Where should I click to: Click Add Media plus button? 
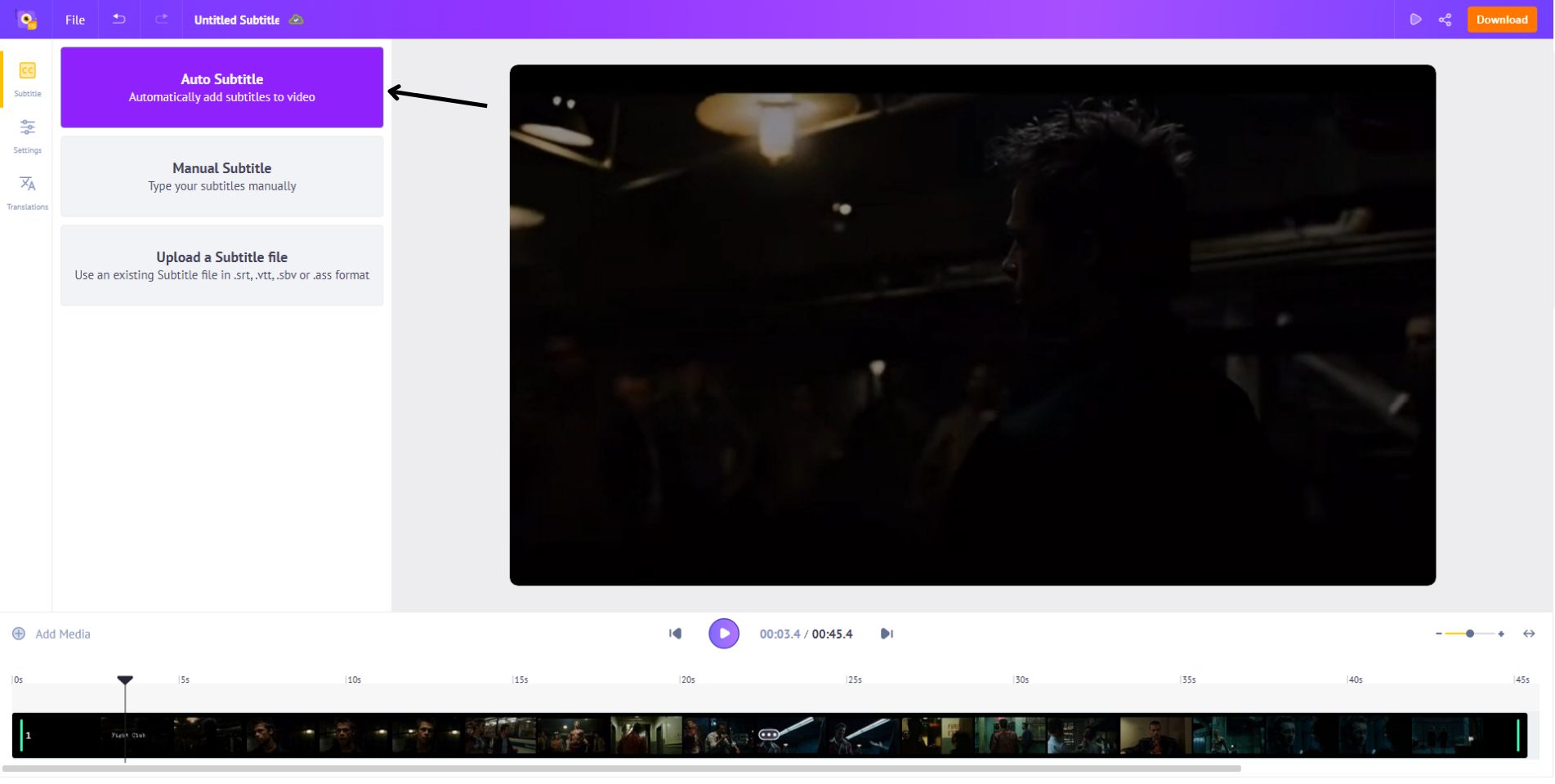pyautogui.click(x=19, y=634)
